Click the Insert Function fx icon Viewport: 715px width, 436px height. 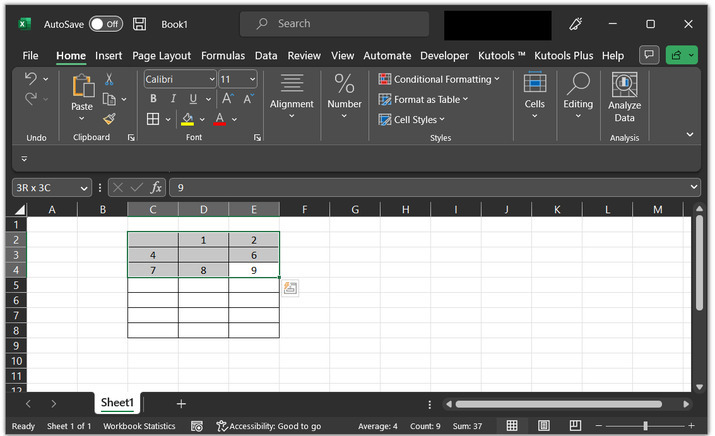click(x=156, y=188)
